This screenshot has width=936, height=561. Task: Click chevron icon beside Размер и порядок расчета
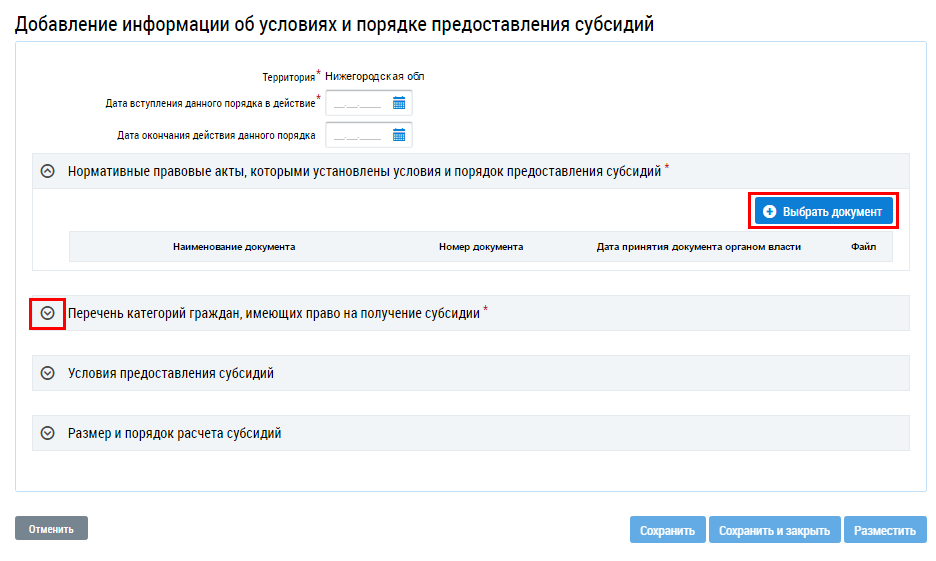coord(47,433)
